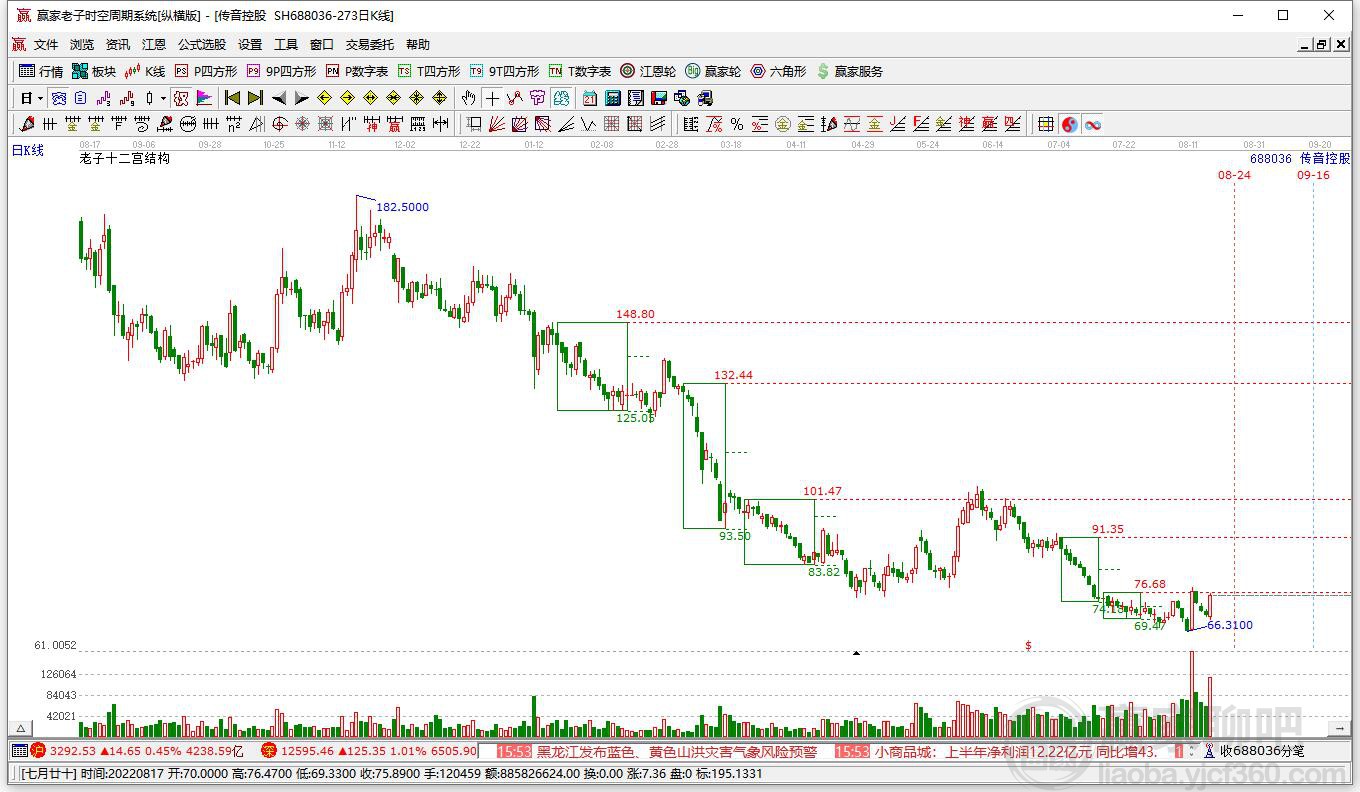This screenshot has height=792, width=1360.
Task: Open the T数字表 tool
Action: 580,71
